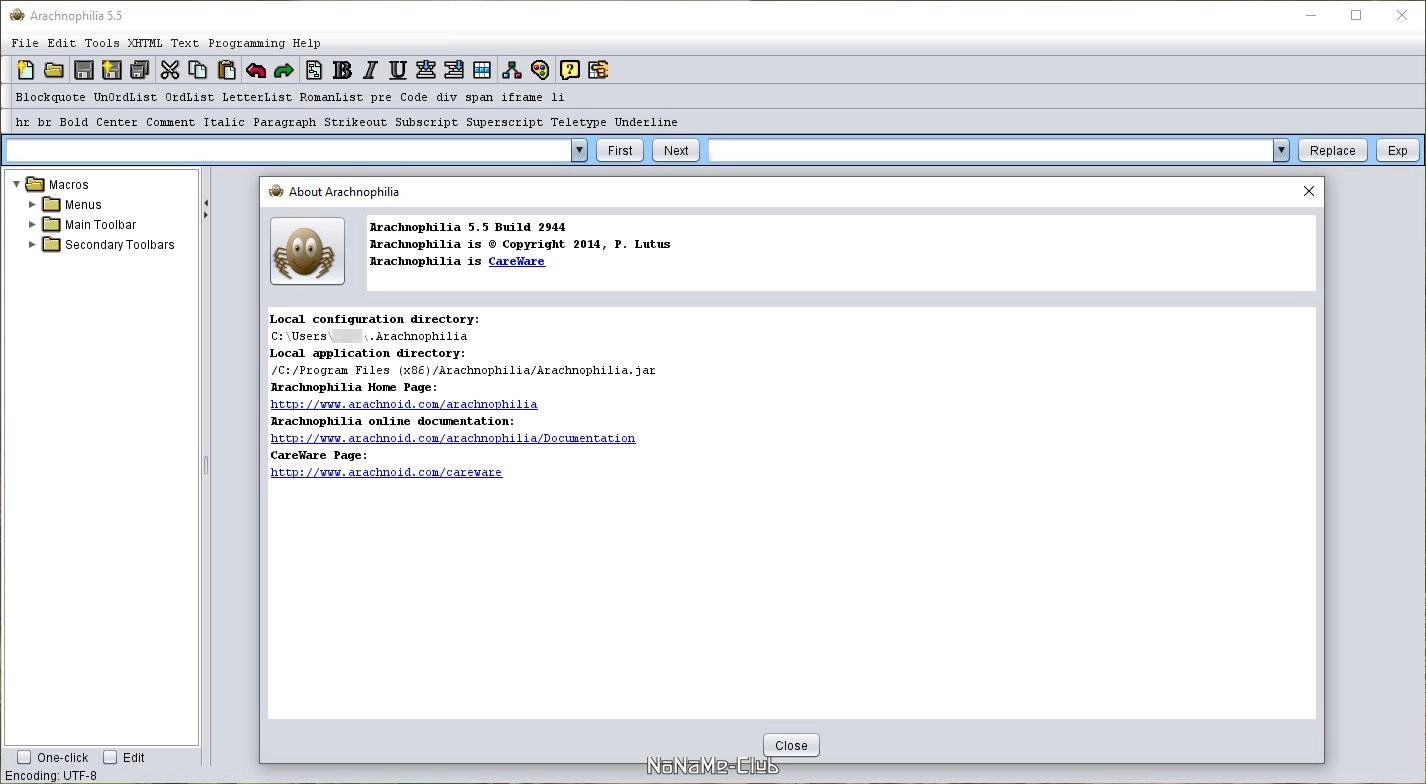
Task: Open the arachnoid.com/arachnophilia home page link
Action: [404, 404]
